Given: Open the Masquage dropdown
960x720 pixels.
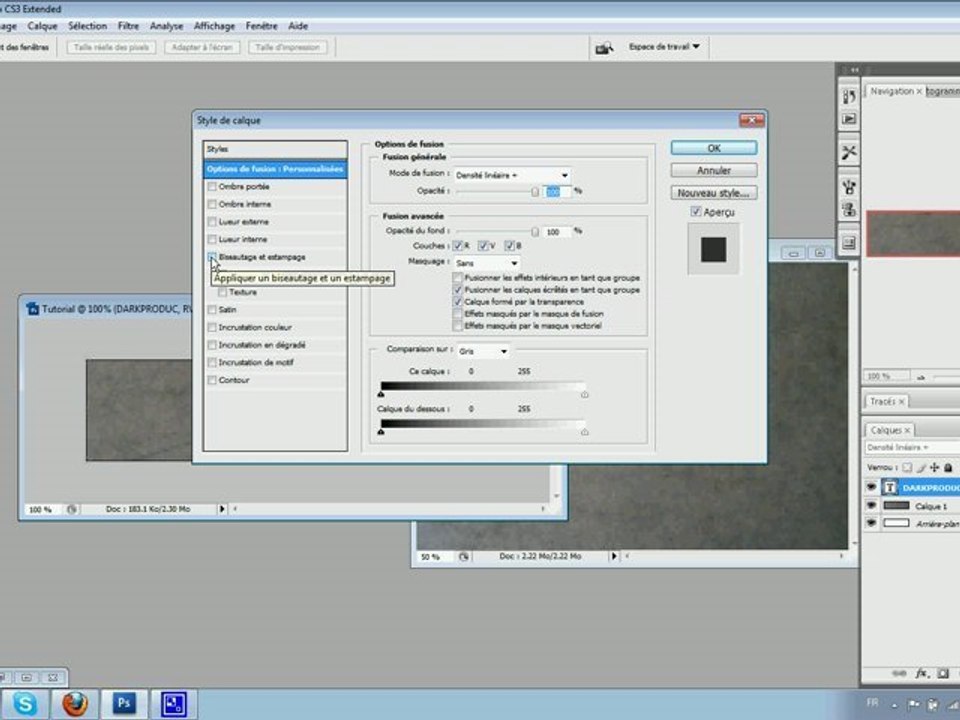Looking at the screenshot, I should coord(487,263).
